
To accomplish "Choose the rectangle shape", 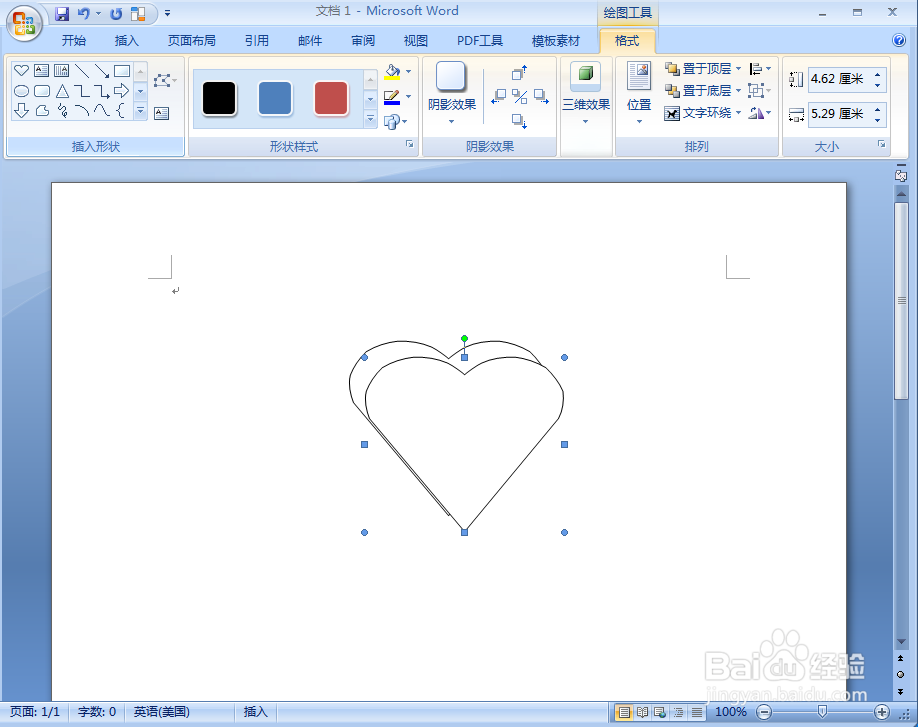I will click(x=122, y=71).
